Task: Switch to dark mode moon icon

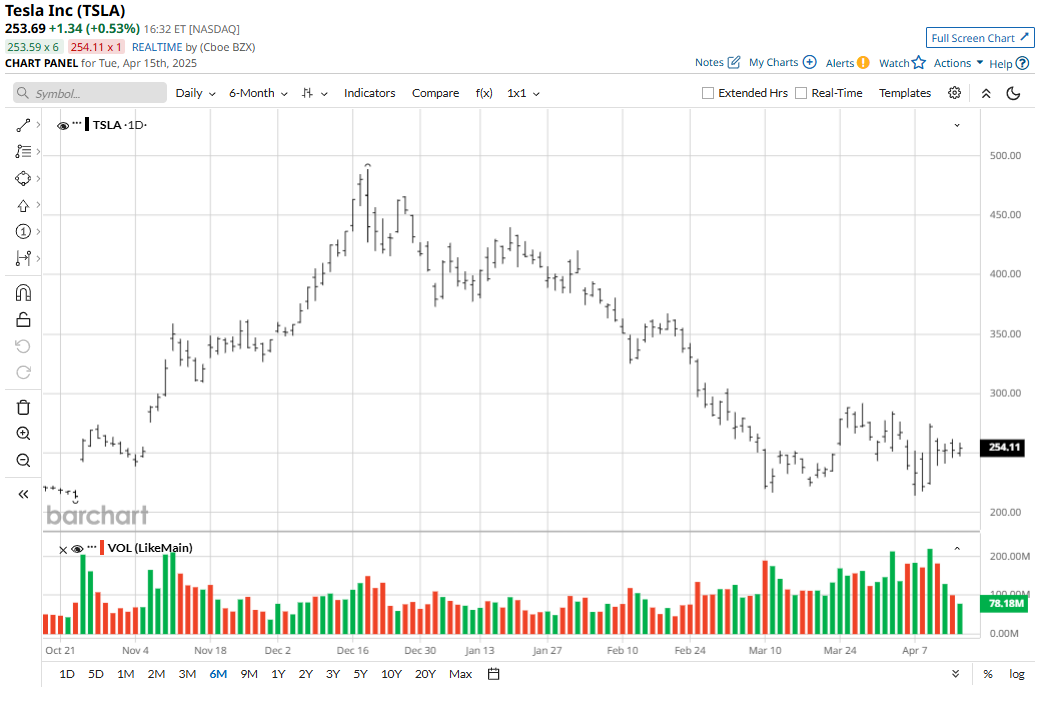Action: point(1013,94)
